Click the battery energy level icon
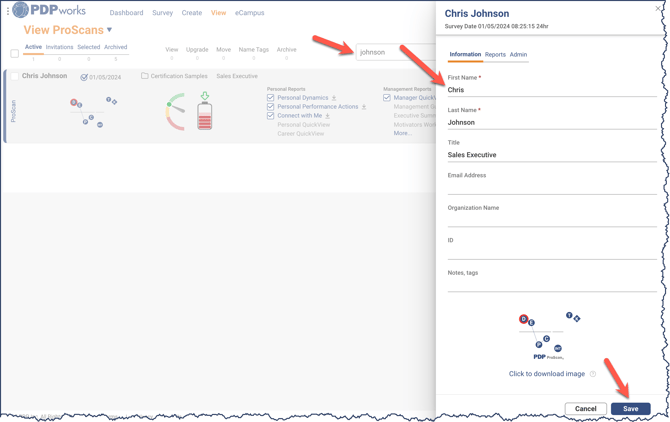The height and width of the screenshot is (422, 670). coord(204,113)
